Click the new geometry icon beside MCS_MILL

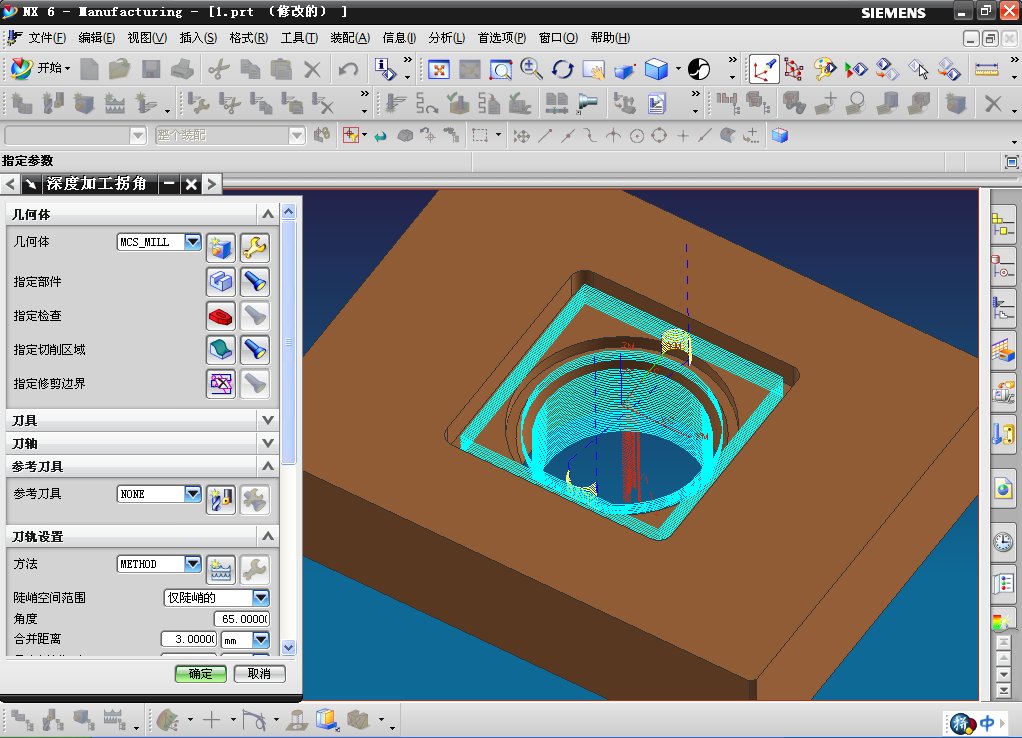pyautogui.click(x=221, y=248)
